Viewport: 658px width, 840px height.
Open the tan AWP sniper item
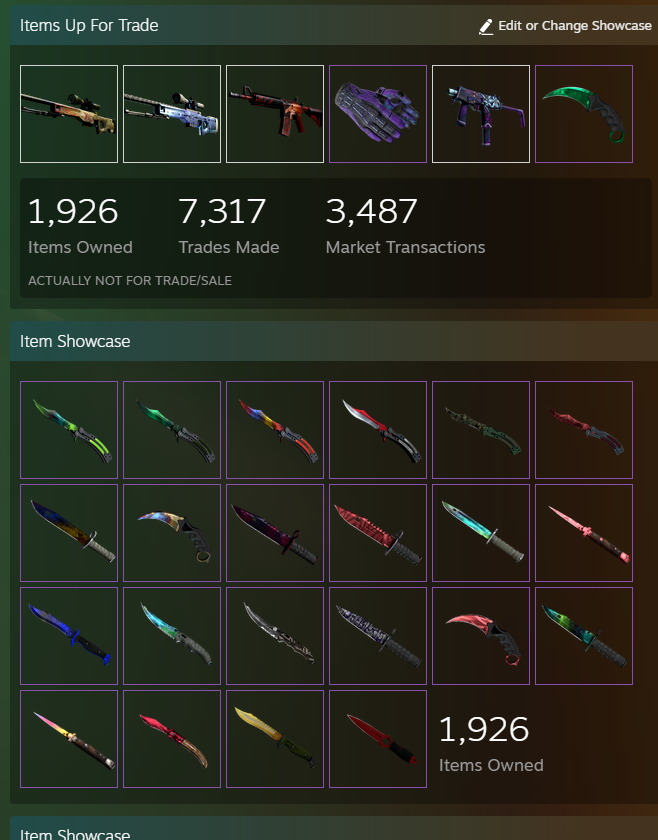pos(69,114)
